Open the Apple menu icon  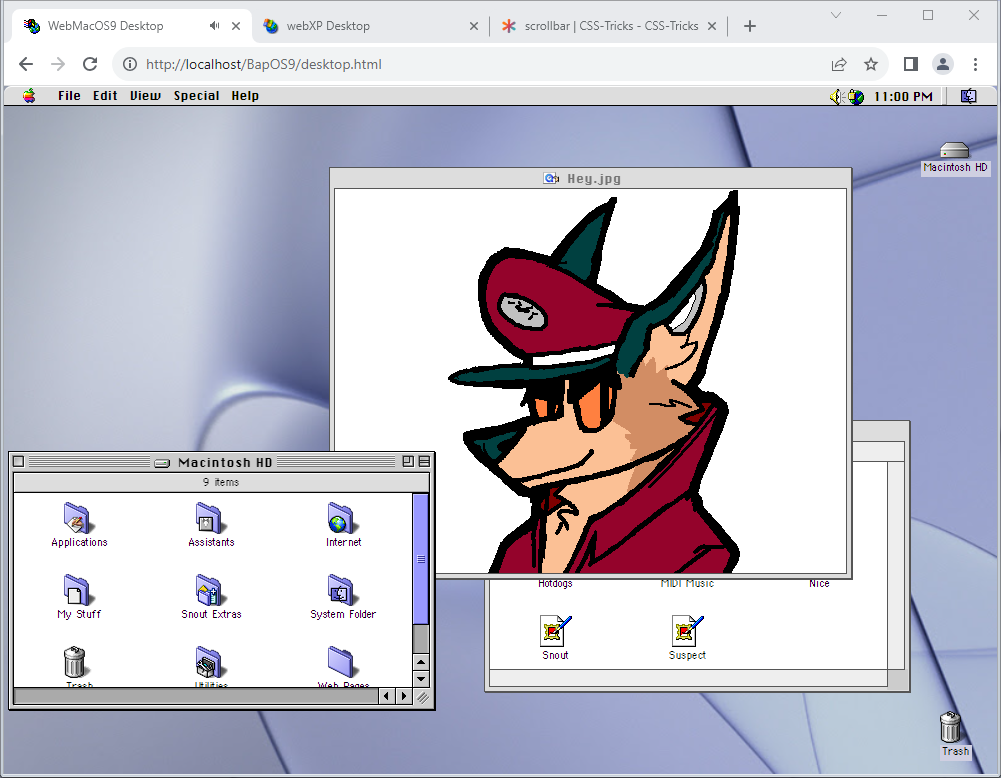29,96
